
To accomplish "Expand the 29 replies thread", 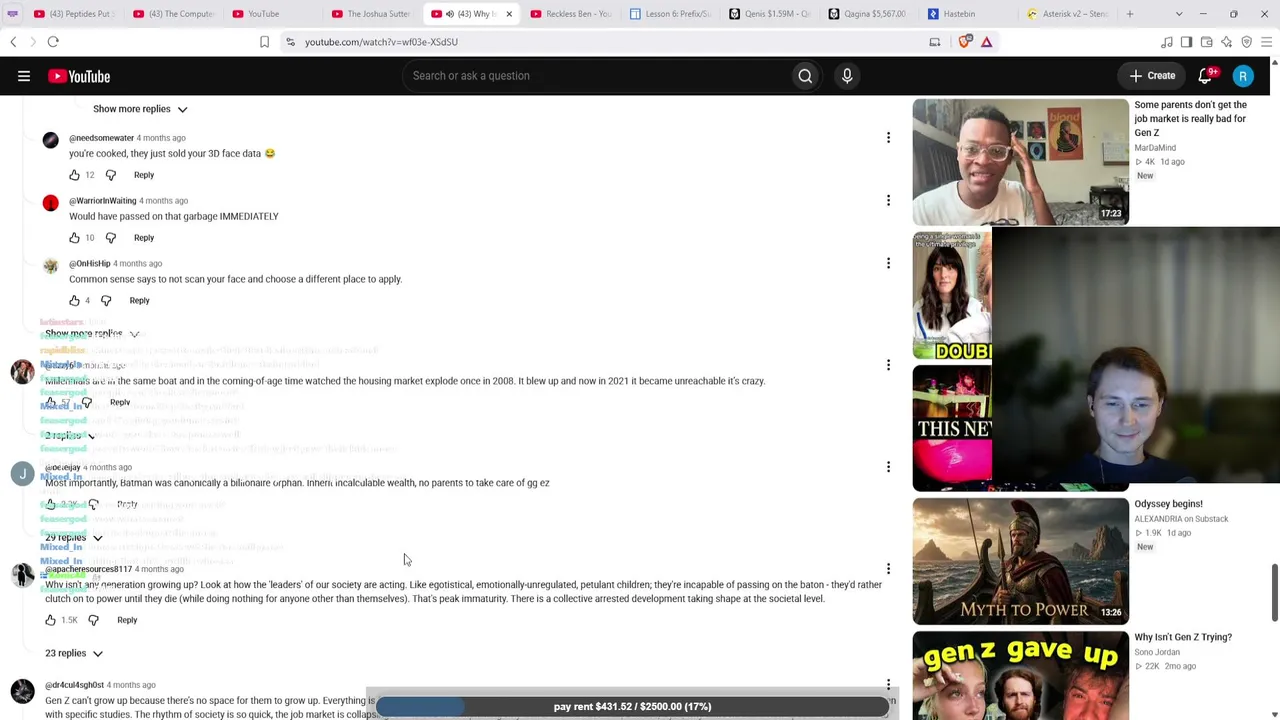I will coord(74,538).
